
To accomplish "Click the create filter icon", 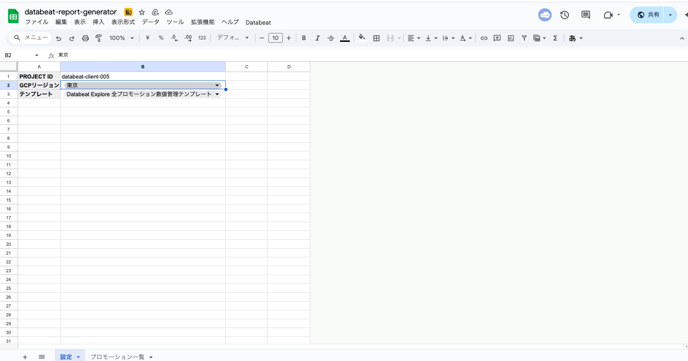I will click(x=524, y=39).
